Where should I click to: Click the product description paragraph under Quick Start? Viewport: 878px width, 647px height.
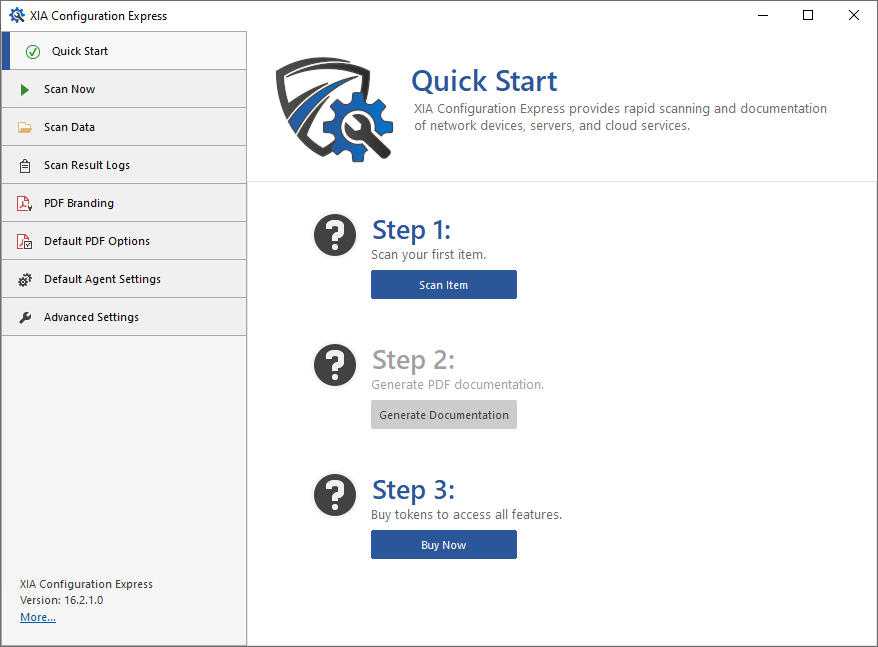pyautogui.click(x=620, y=117)
